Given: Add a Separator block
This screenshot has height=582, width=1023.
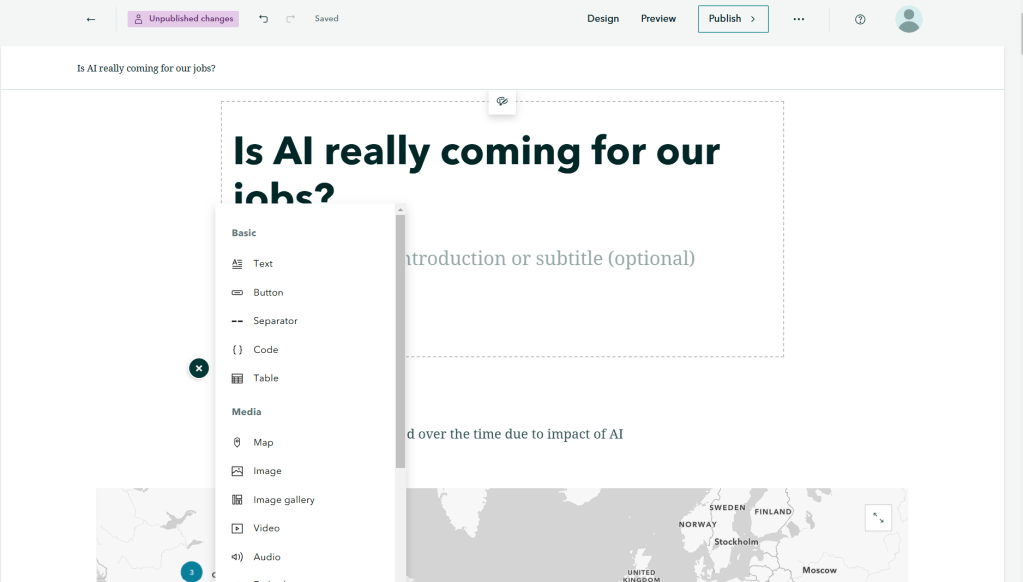Looking at the screenshot, I should point(275,321).
